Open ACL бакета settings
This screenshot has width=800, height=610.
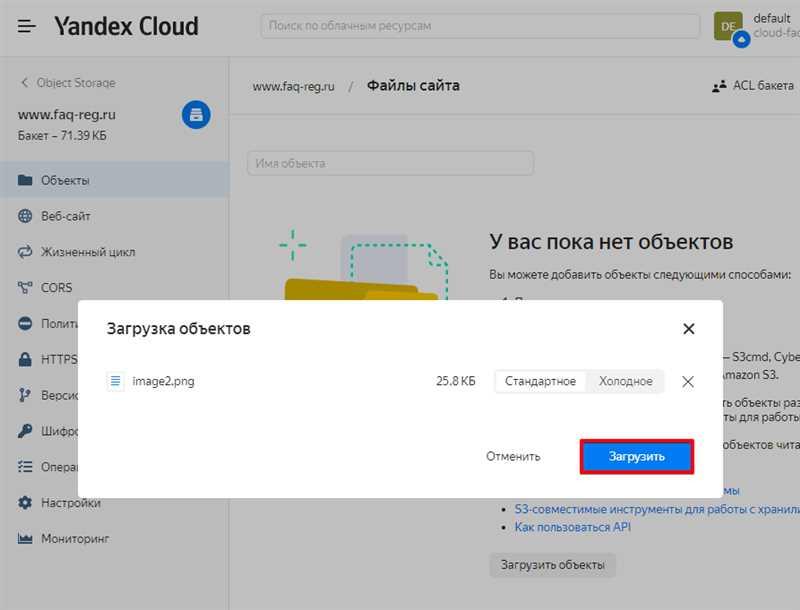click(x=753, y=86)
